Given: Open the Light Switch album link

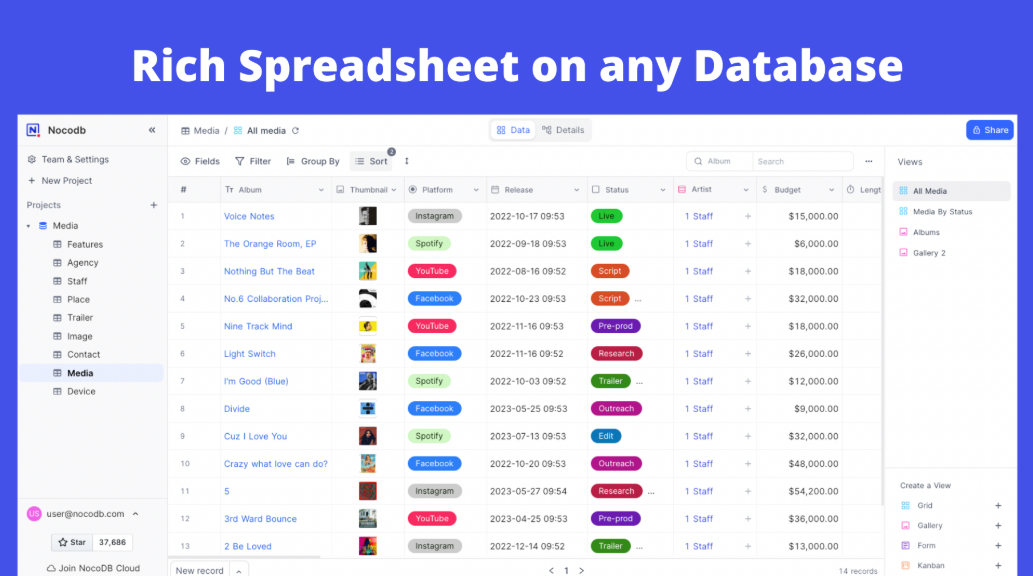Looking at the screenshot, I should click(x=250, y=354).
